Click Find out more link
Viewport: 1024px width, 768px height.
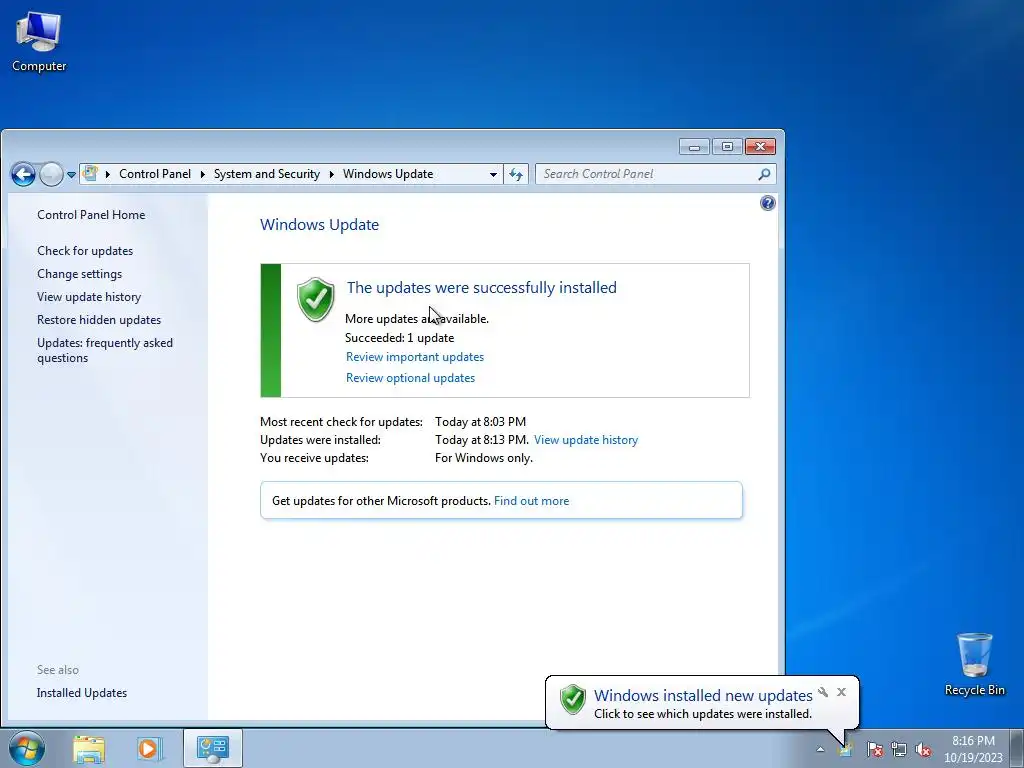tap(531, 501)
